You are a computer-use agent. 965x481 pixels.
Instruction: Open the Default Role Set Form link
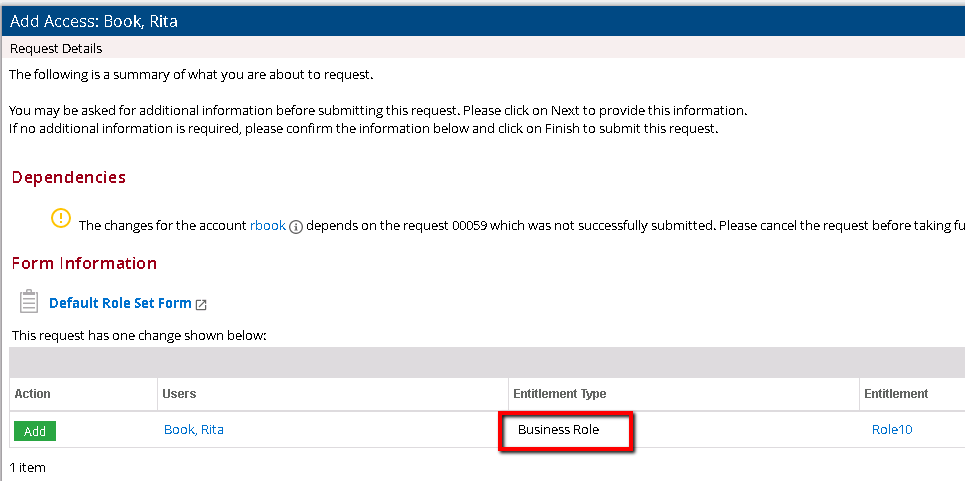click(120, 303)
